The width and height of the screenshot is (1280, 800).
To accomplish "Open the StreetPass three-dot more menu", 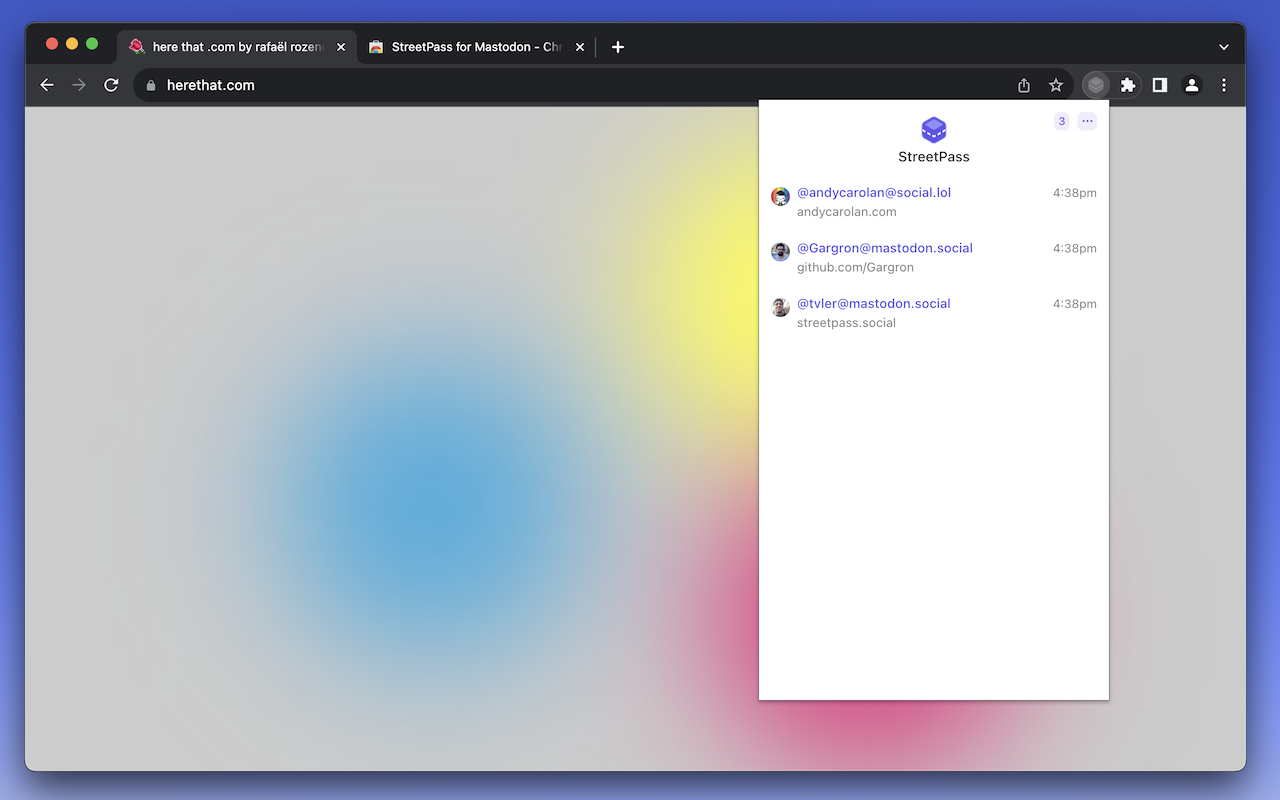I will 1087,121.
